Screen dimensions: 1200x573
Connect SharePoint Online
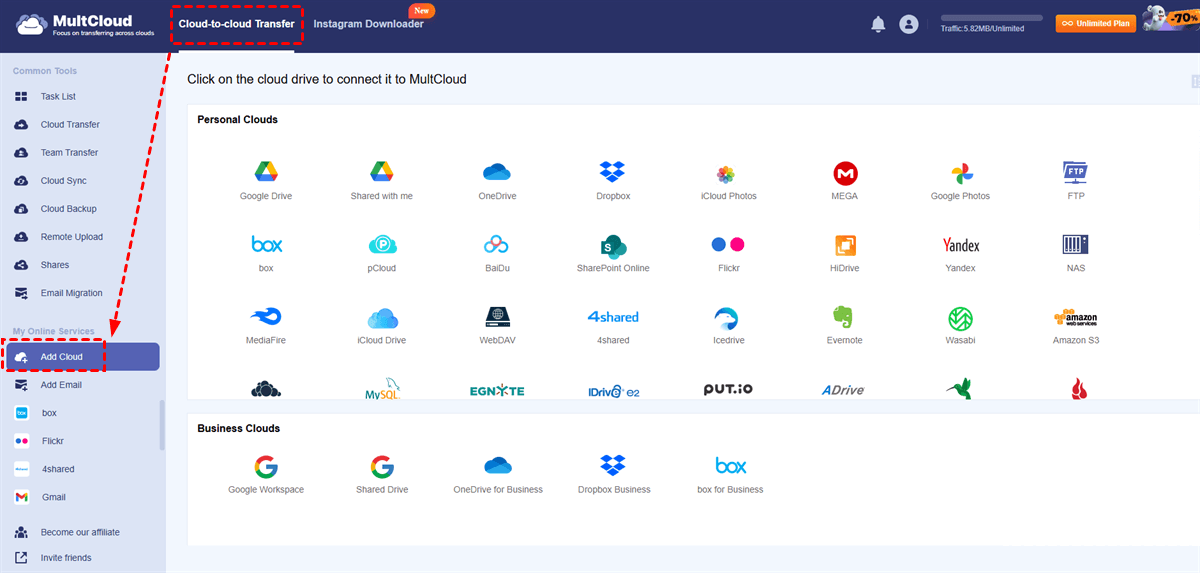612,253
